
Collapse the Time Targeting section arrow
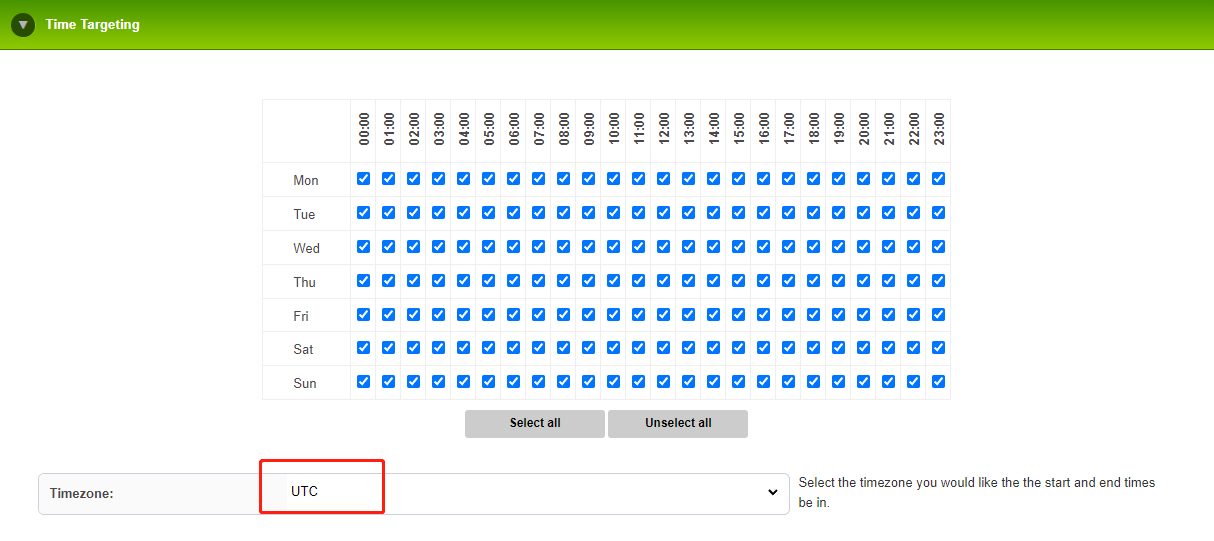tap(23, 24)
